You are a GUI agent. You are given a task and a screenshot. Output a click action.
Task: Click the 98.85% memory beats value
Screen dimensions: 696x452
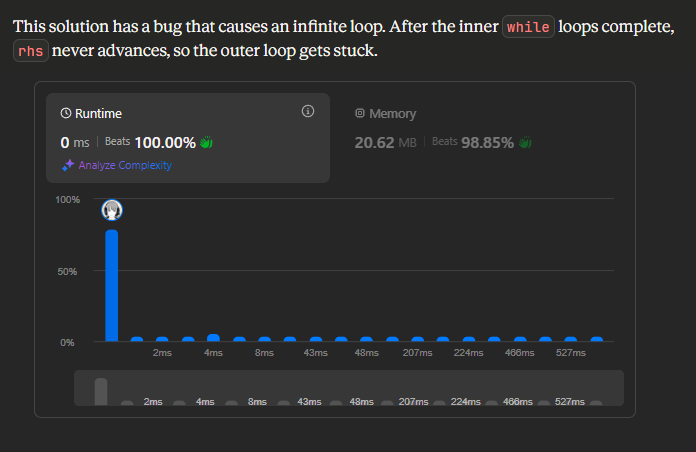[x=487, y=143]
